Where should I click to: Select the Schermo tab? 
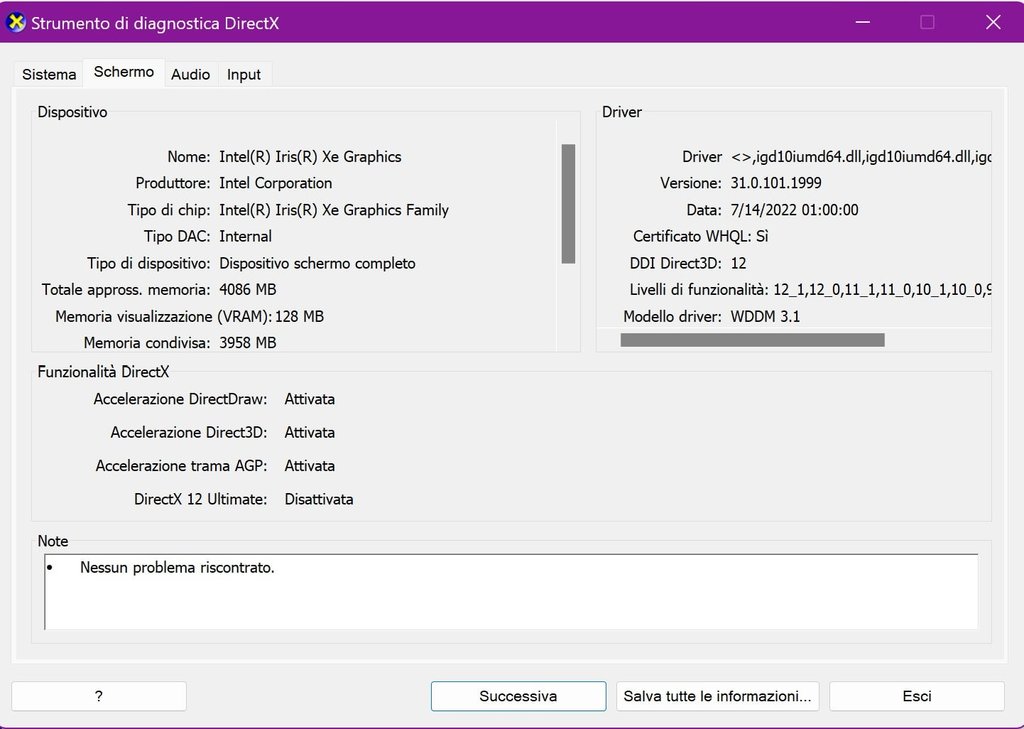(123, 72)
